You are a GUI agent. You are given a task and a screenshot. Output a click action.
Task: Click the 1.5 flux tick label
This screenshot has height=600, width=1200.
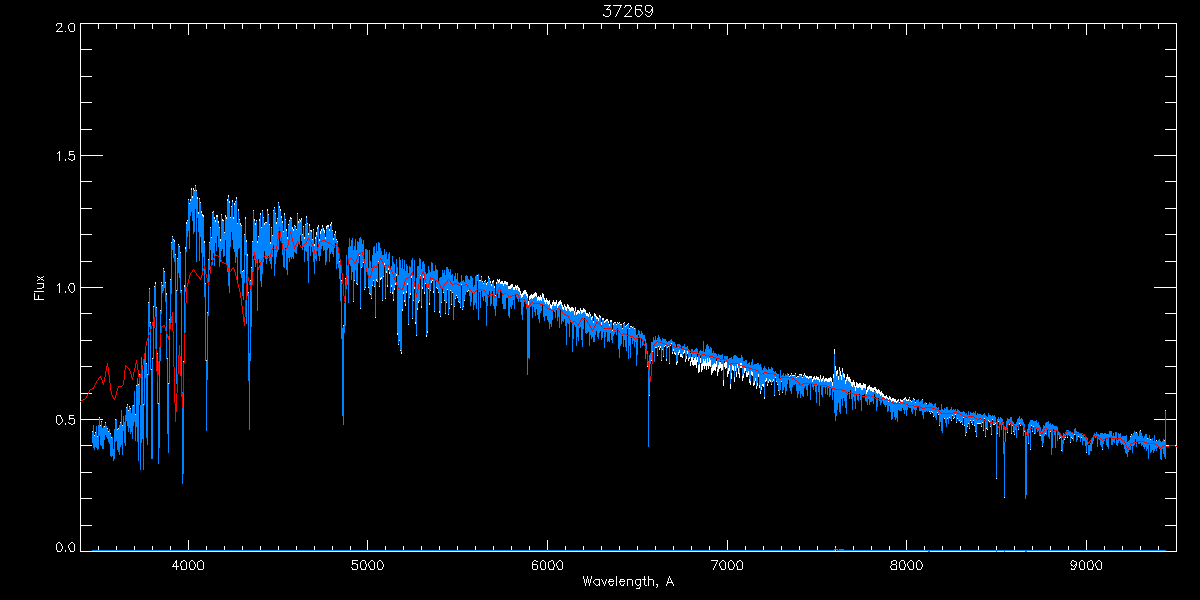coord(62,157)
